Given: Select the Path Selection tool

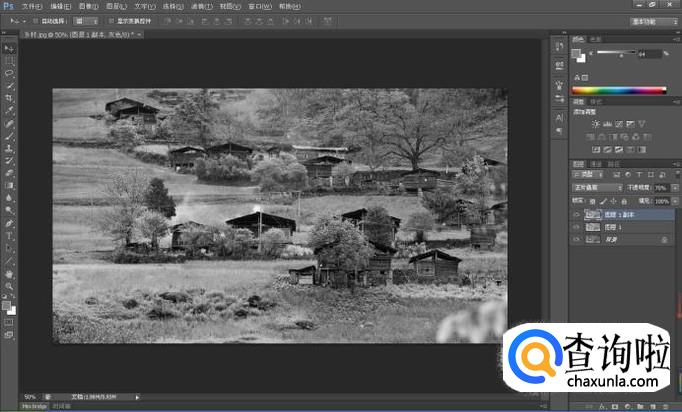Looking at the screenshot, I should point(9,249).
